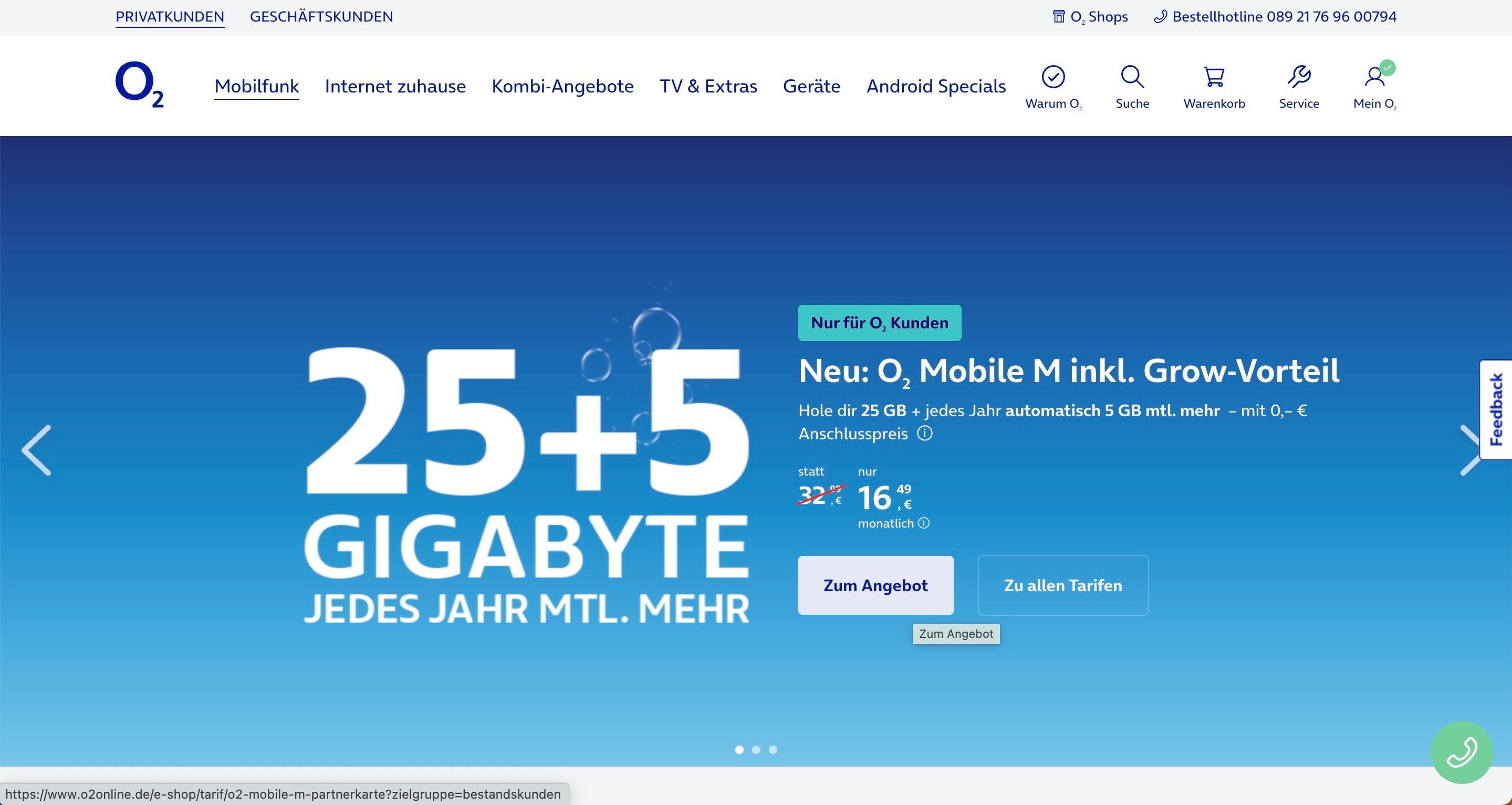Open the TV & Extras menu
1512x805 pixels.
tap(708, 86)
